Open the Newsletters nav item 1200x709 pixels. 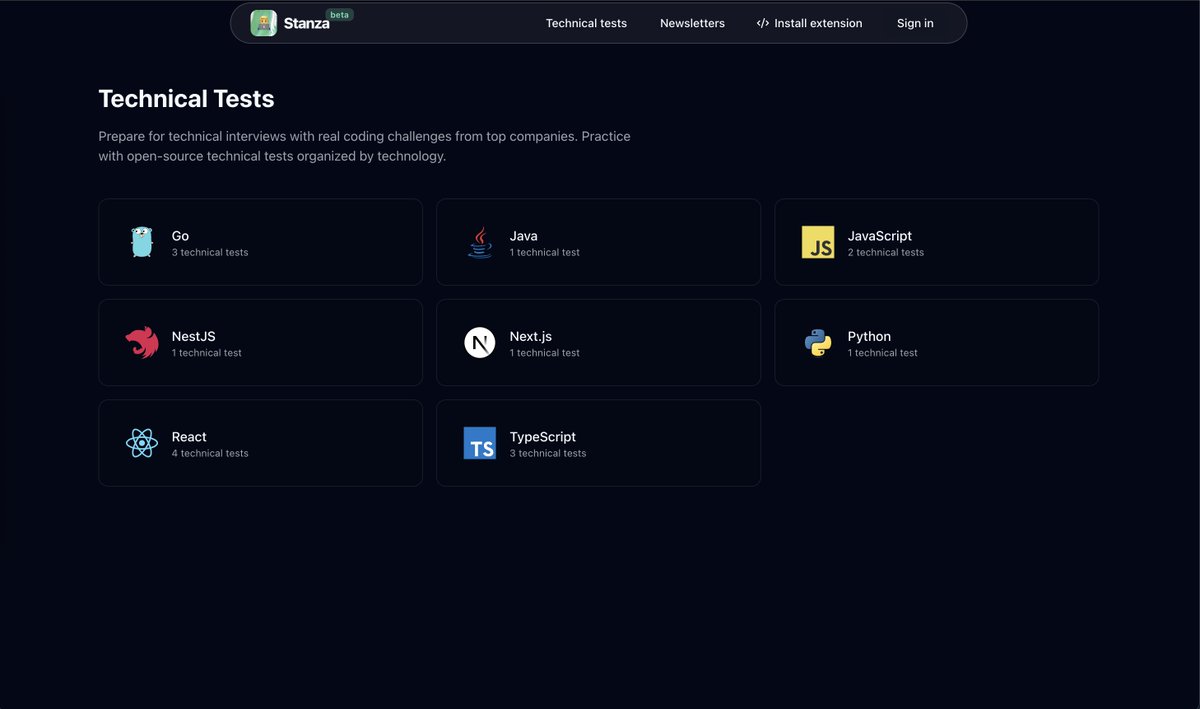pyautogui.click(x=692, y=23)
